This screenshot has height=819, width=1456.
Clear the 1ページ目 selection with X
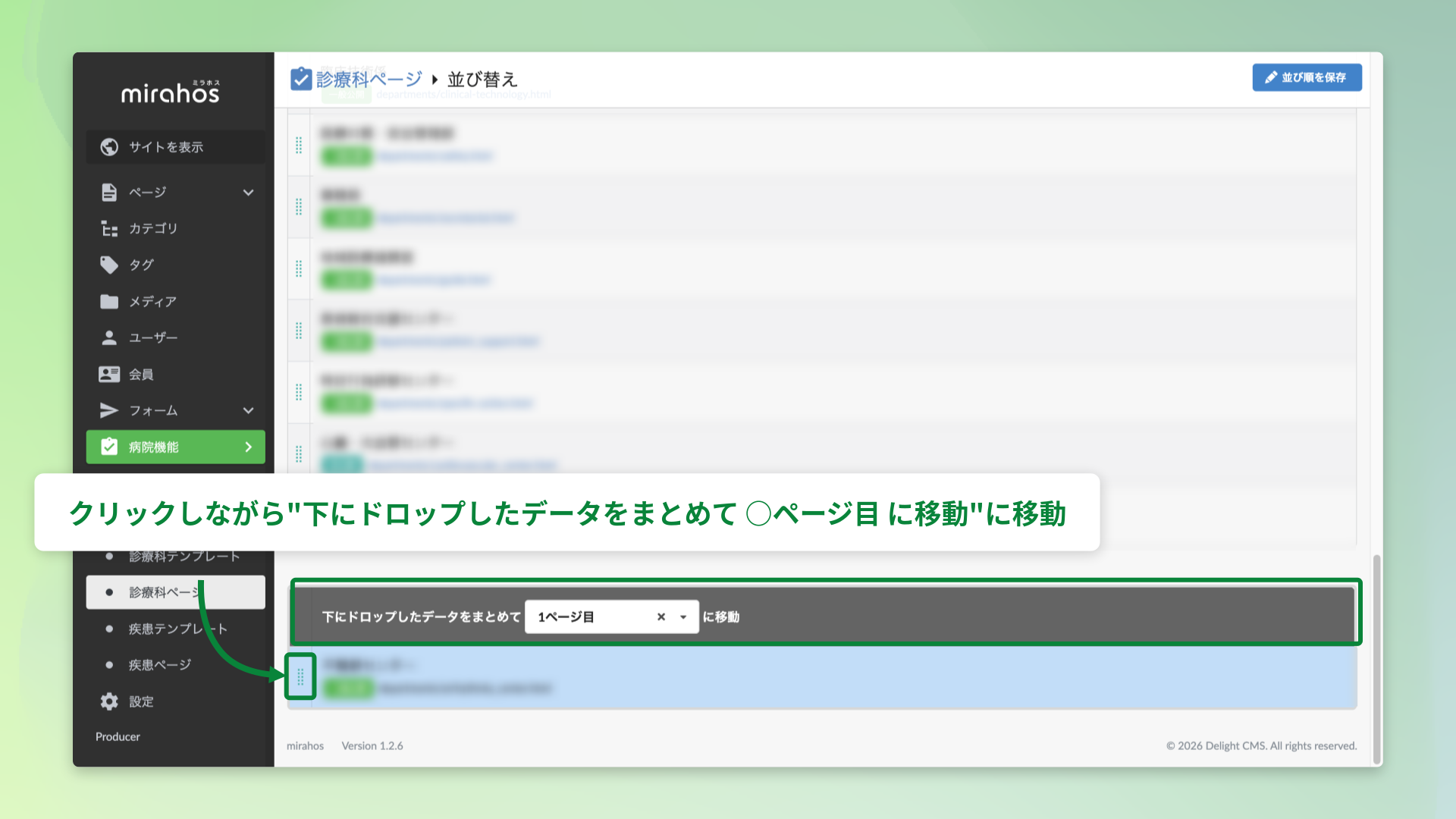(661, 617)
